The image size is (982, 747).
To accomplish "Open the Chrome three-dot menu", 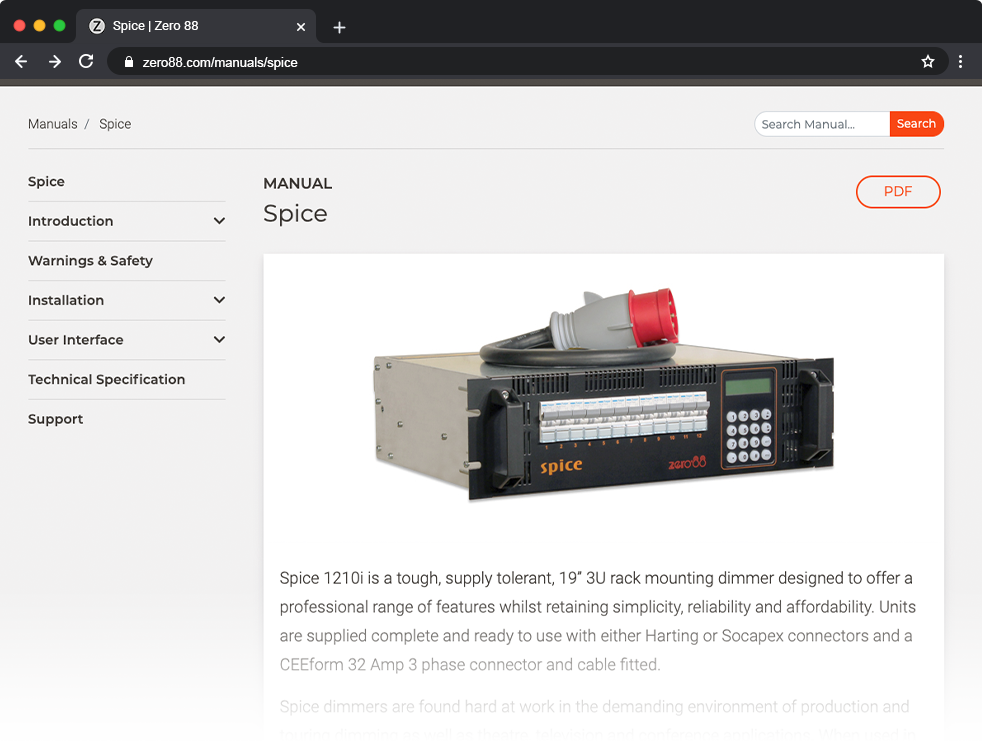I will click(x=960, y=62).
